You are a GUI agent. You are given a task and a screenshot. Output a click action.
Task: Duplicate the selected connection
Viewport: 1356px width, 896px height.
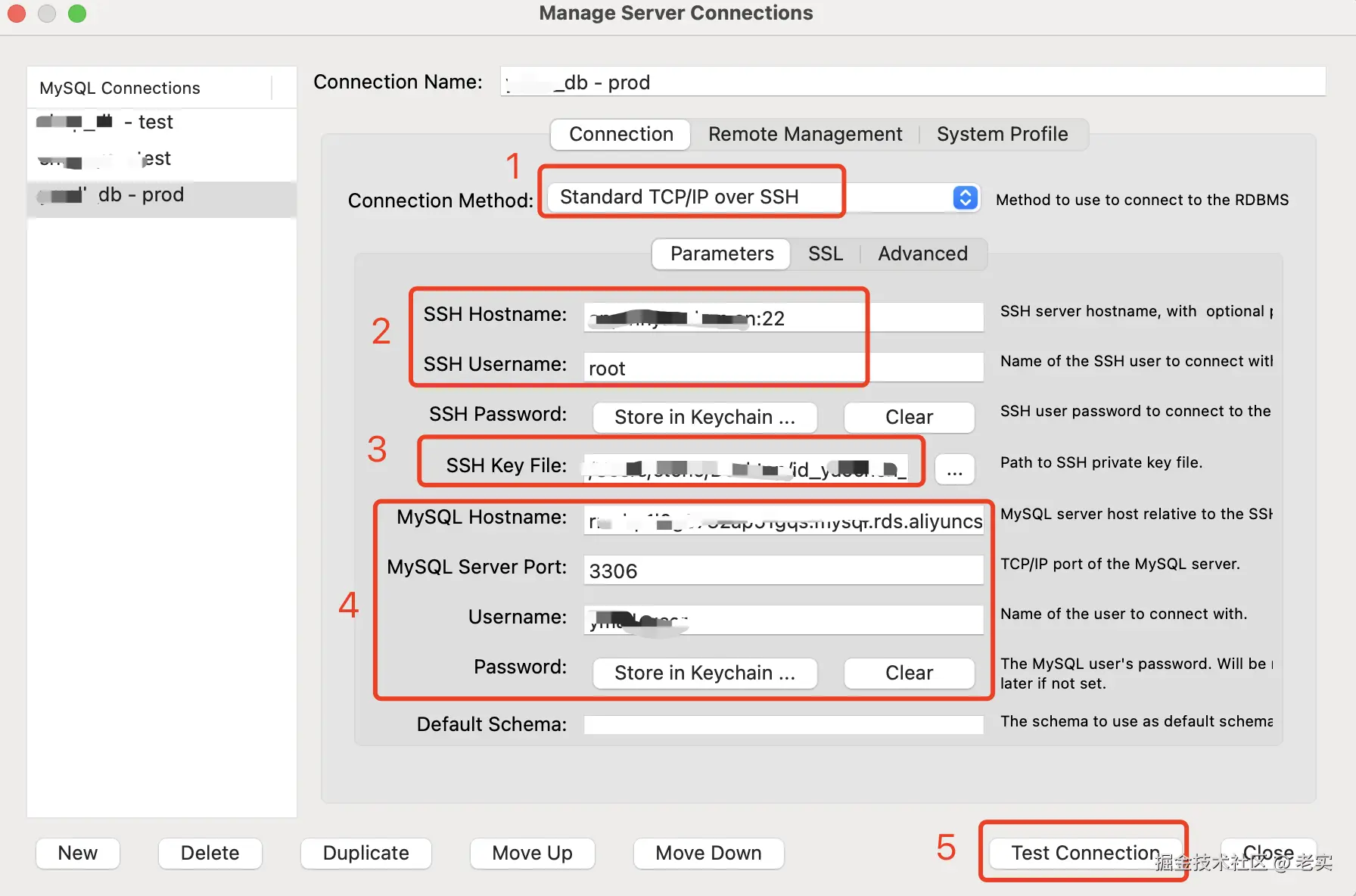365,853
